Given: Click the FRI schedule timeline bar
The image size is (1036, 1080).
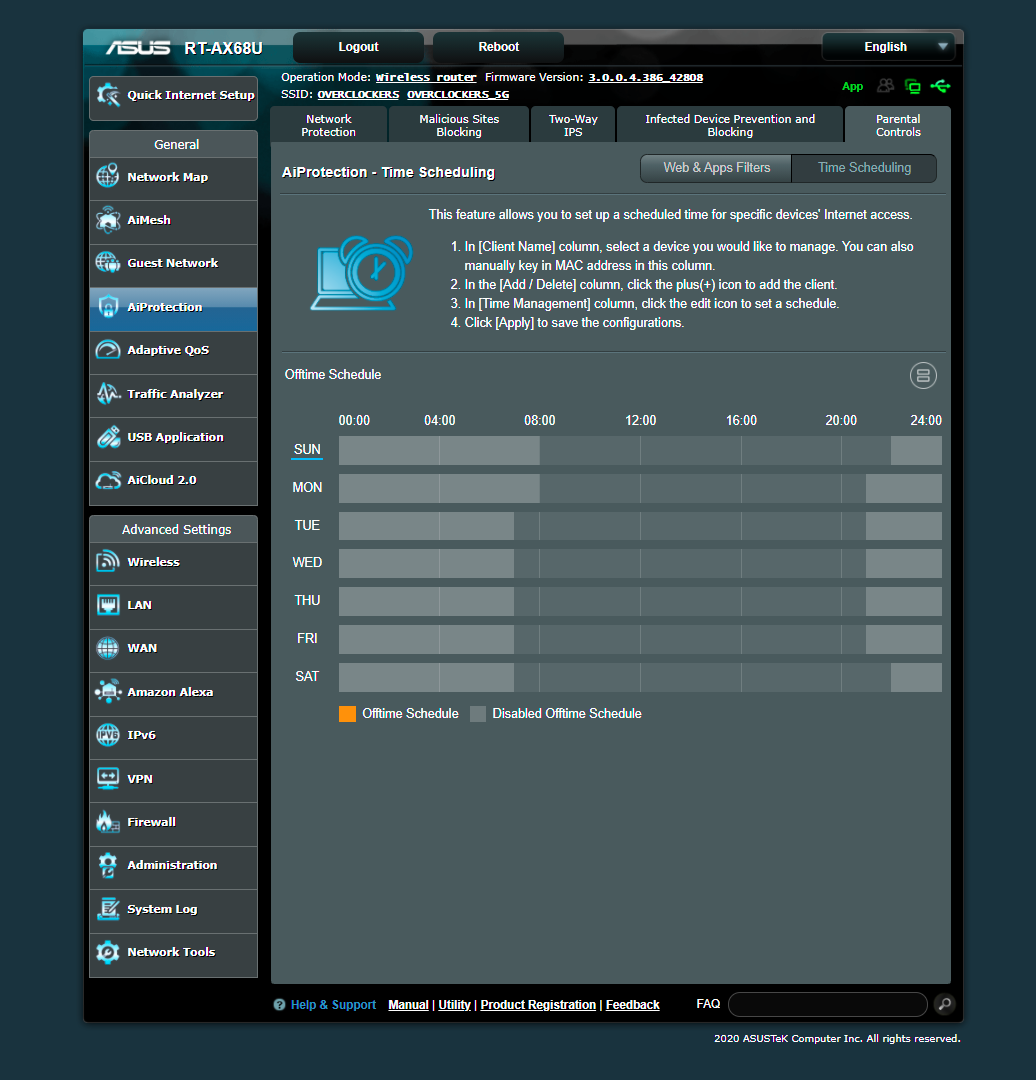Looking at the screenshot, I should coord(640,639).
